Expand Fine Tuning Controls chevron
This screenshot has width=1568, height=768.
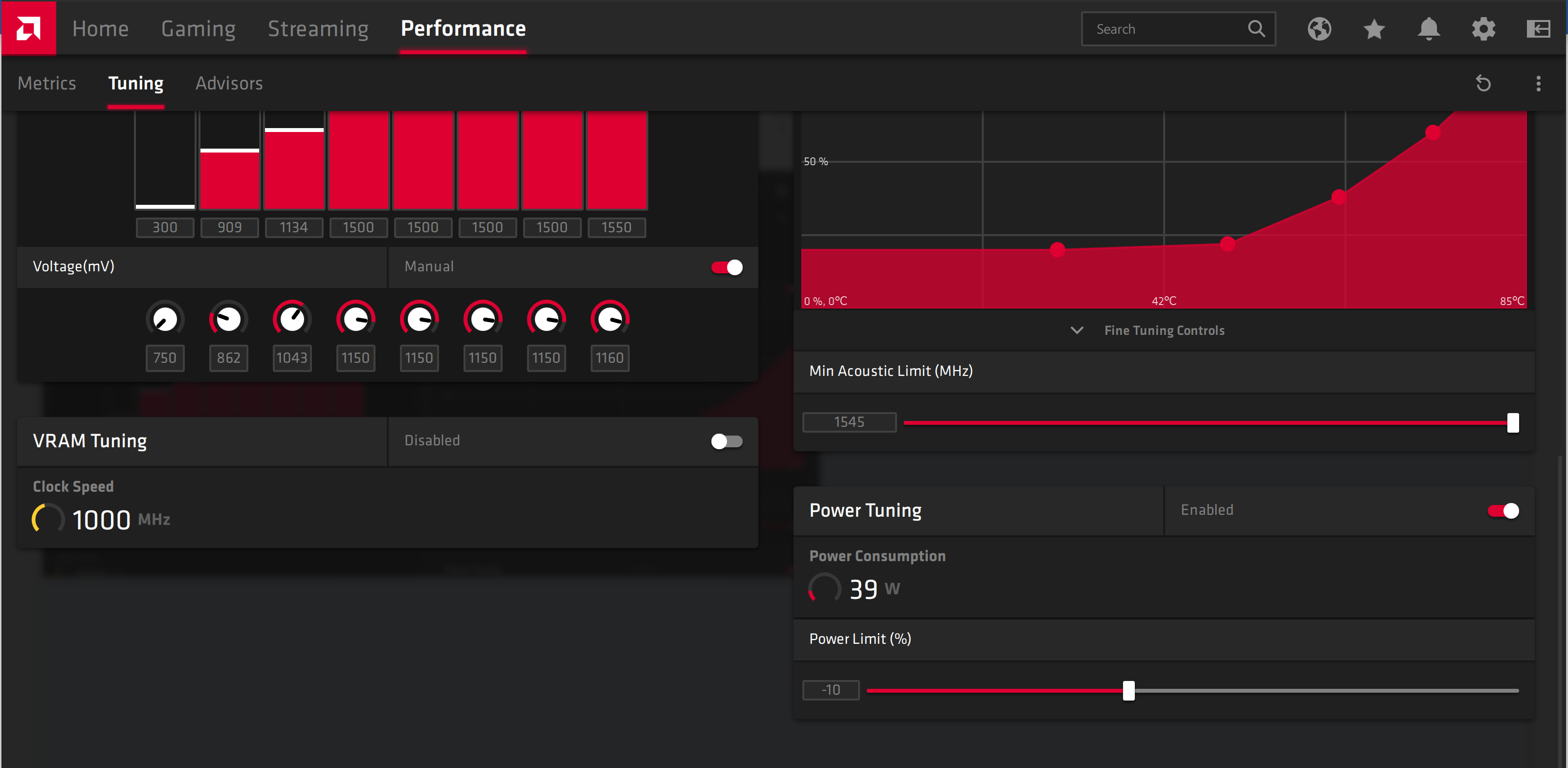1077,330
